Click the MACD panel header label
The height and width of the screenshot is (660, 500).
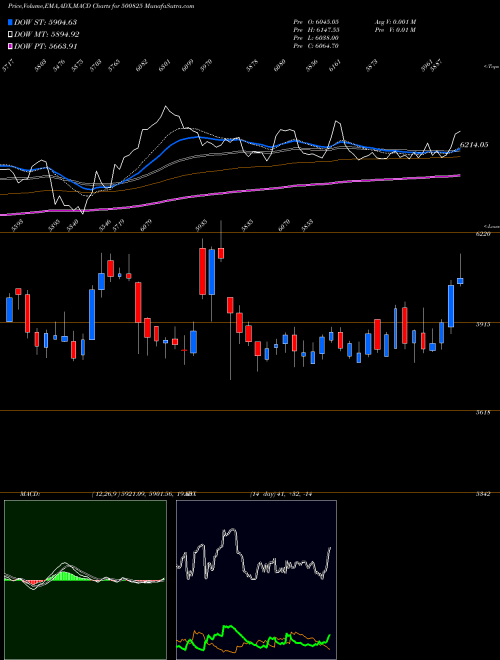pyautogui.click(x=29, y=494)
